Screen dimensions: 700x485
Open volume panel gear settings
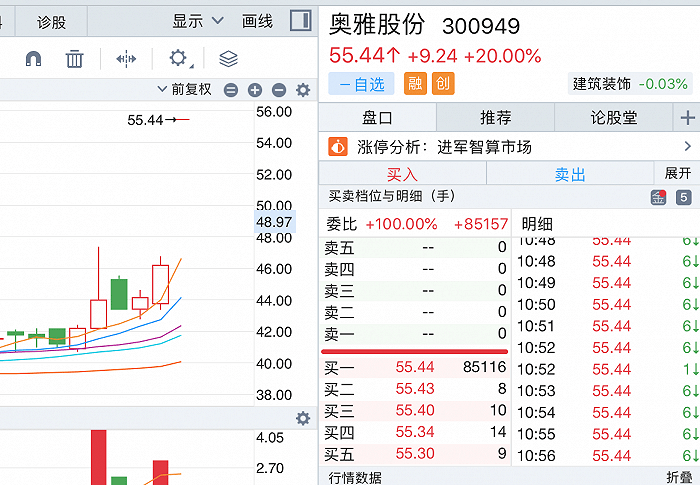303,418
